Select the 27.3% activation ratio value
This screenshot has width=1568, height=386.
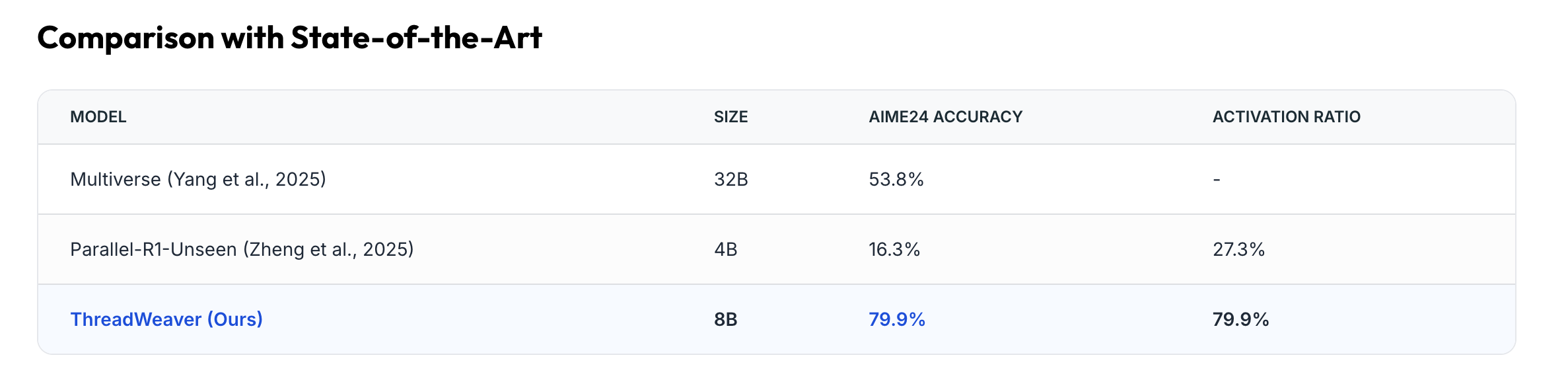click(1238, 249)
